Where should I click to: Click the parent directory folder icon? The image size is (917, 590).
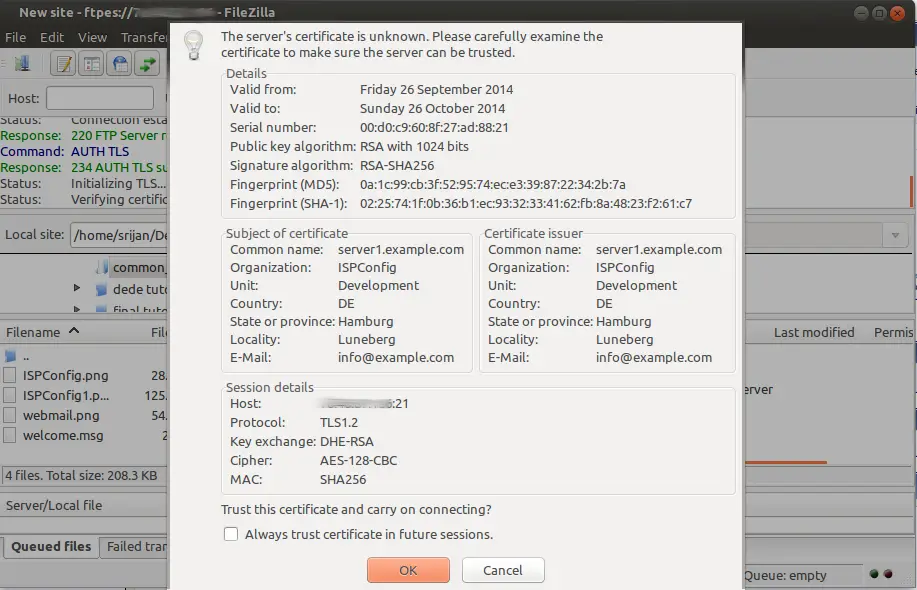coord(11,356)
